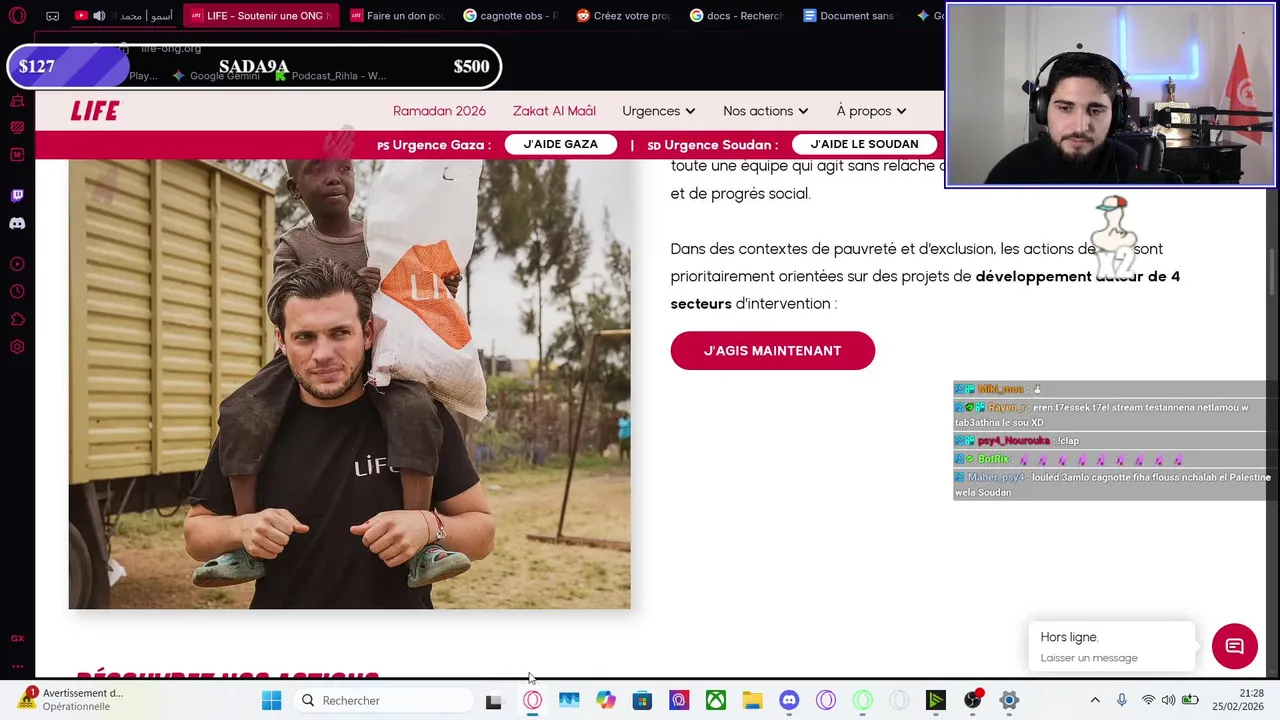The width and height of the screenshot is (1280, 720).
Task: Open the GX Corner gamepad icon
Action: (52, 16)
